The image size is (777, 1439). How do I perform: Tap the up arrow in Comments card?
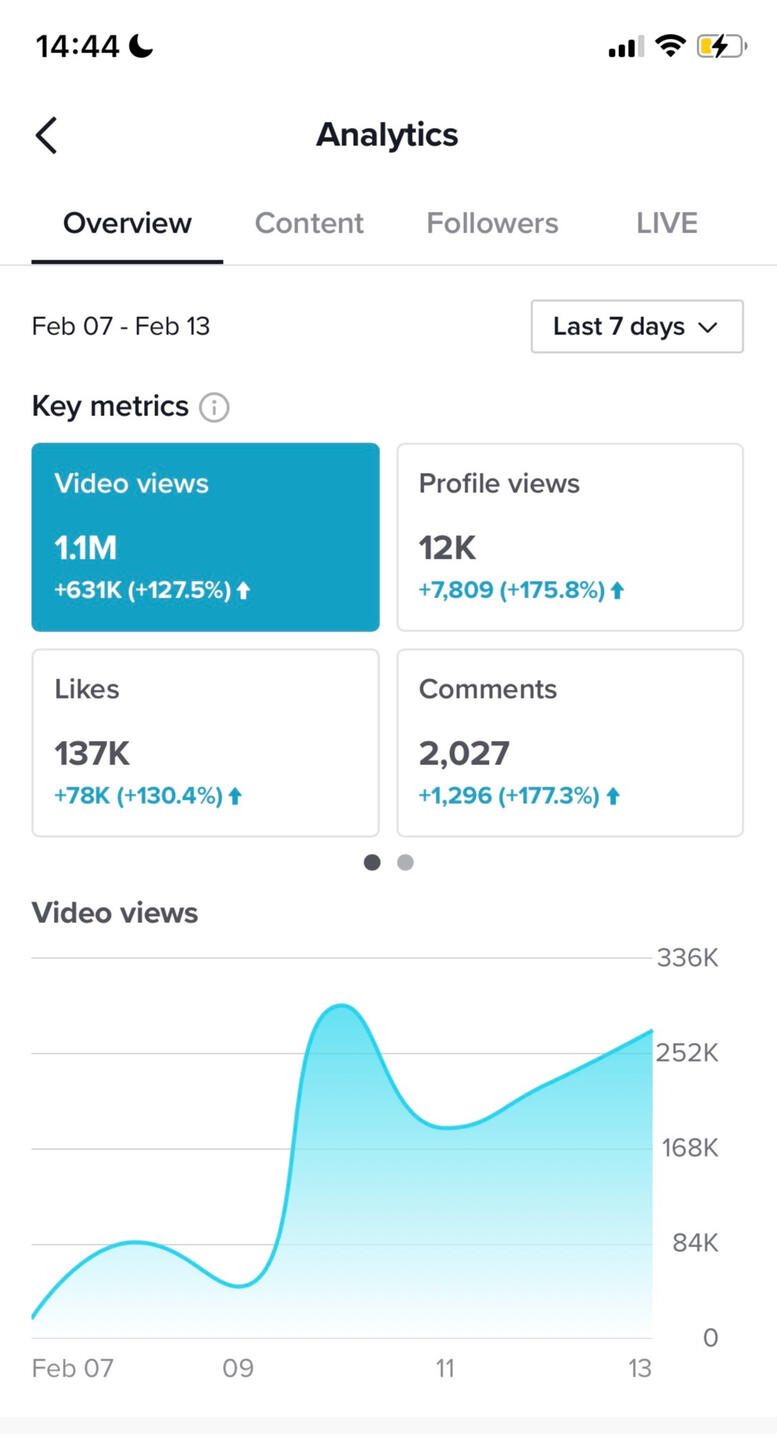613,797
